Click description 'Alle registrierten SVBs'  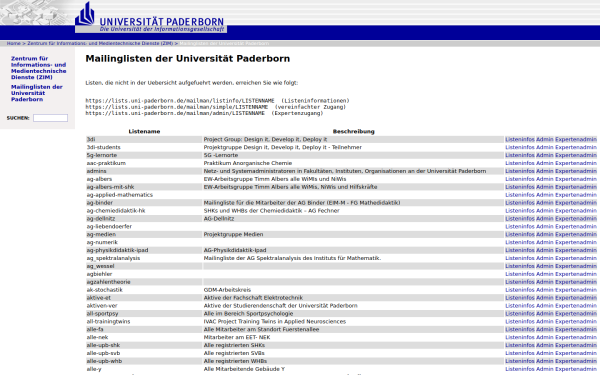[234, 353]
